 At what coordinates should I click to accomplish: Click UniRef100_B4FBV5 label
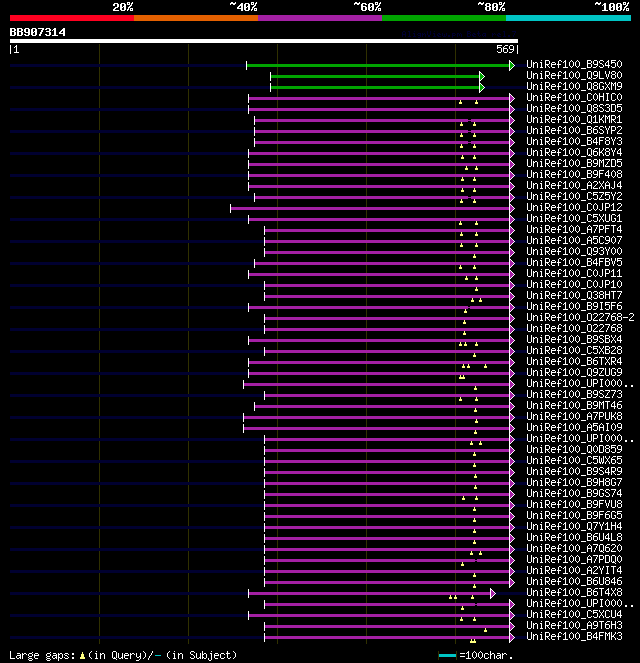tap(574, 262)
